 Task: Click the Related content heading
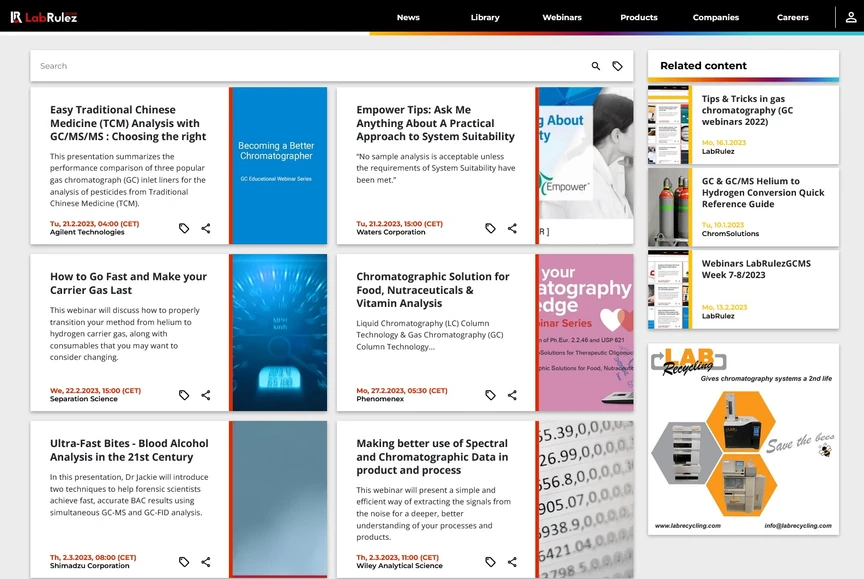704,66
